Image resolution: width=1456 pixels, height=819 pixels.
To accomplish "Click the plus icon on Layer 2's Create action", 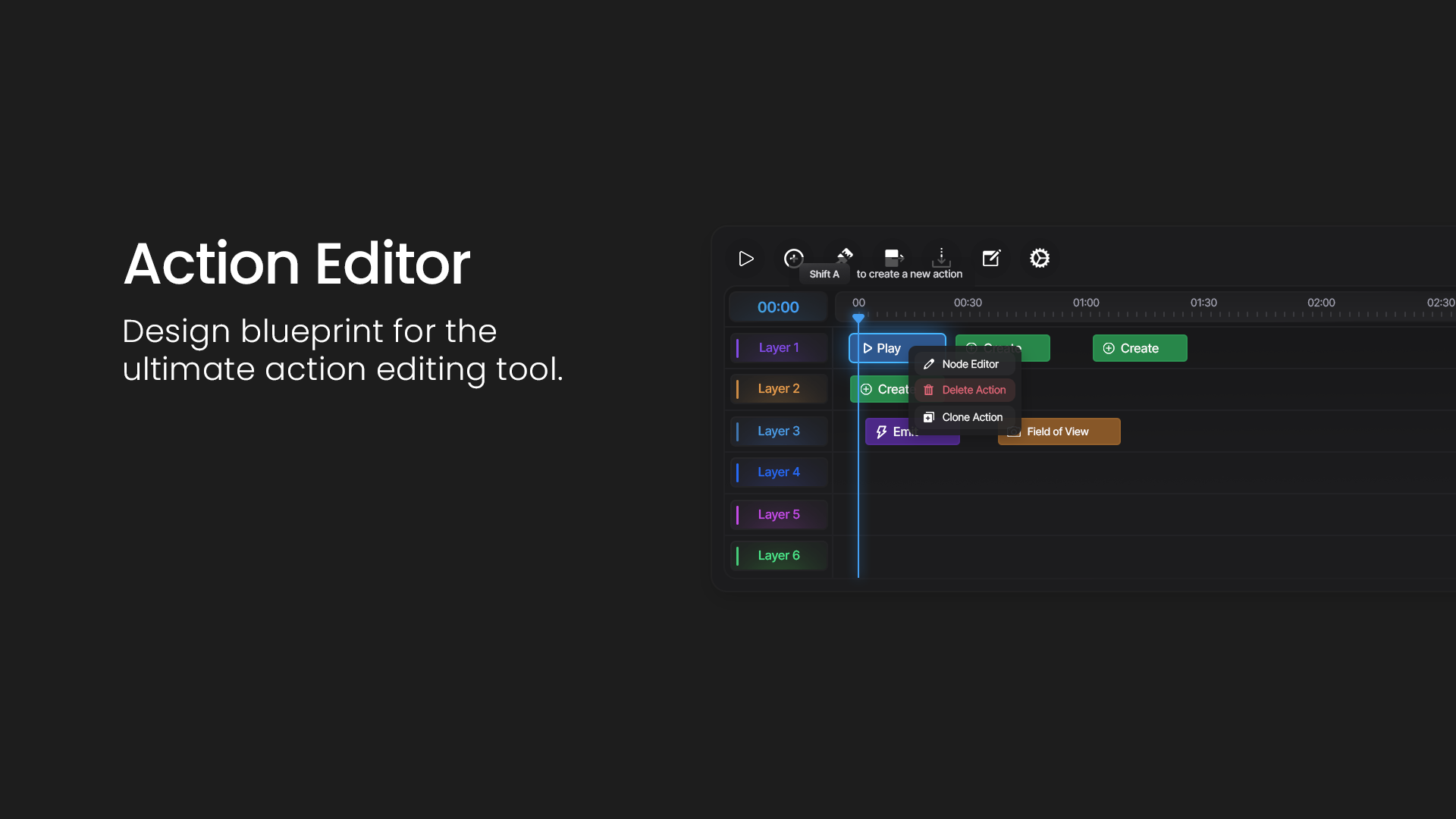I will 867,389.
